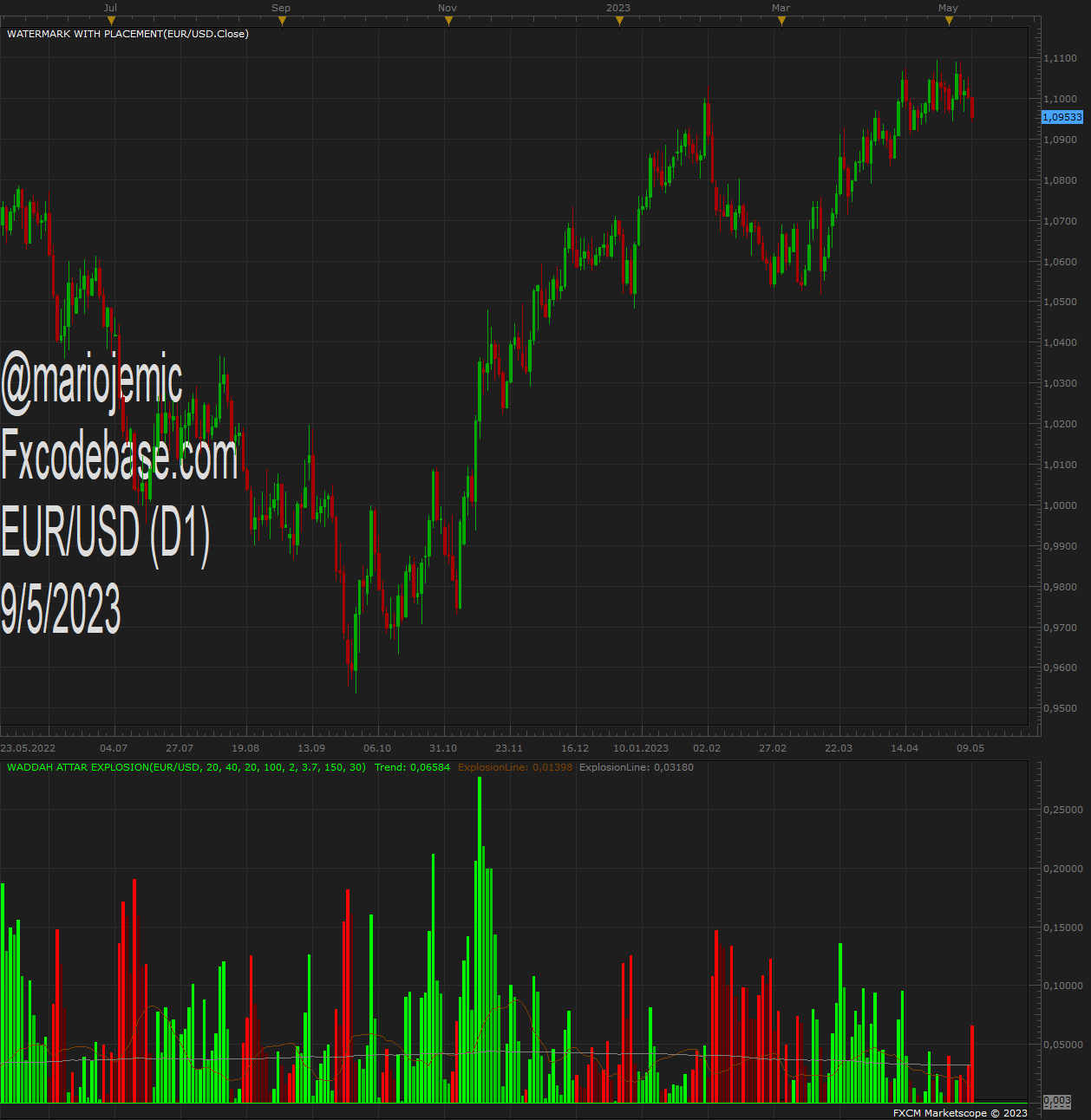Screen dimensions: 1091x1120
Task: Click the current price tag 1,09533
Action: [x=1062, y=117]
